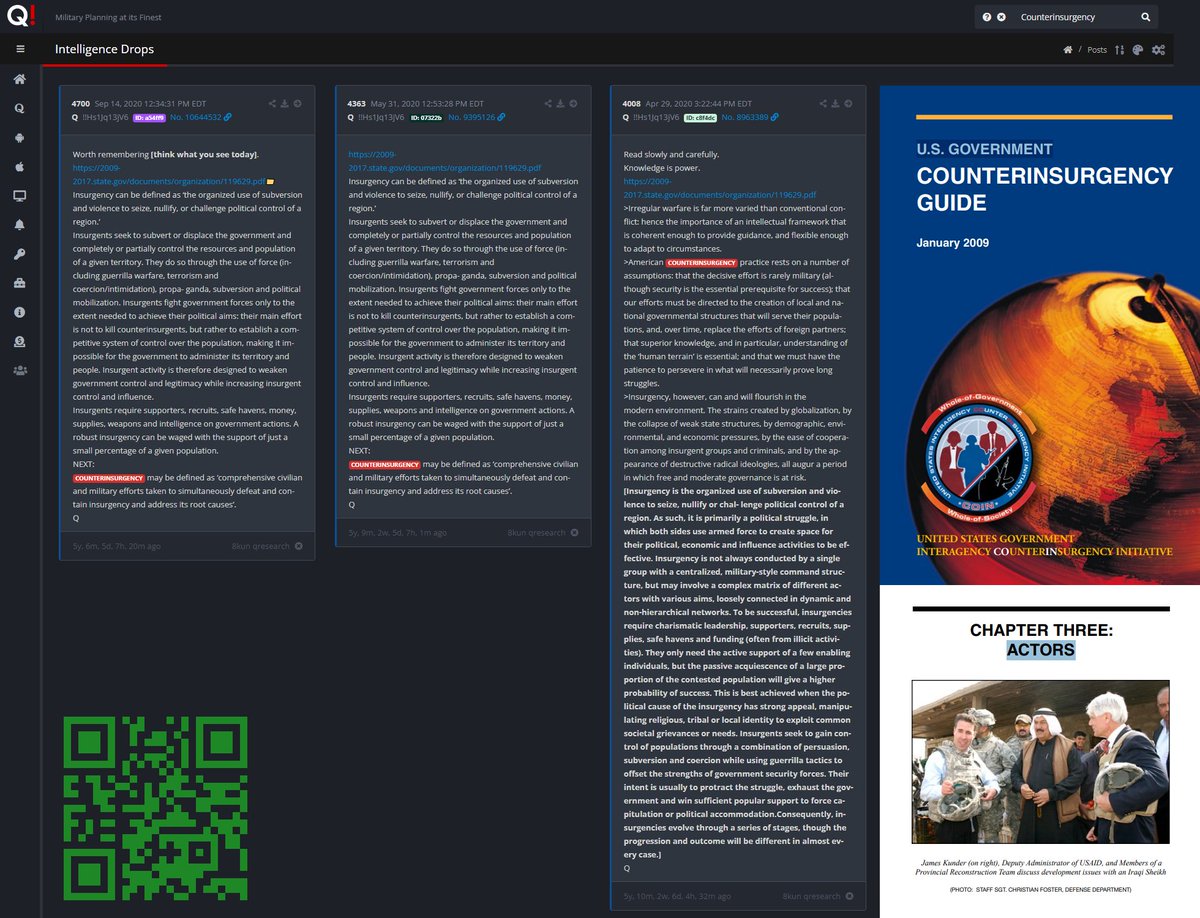Click the Q! site logo
The height and width of the screenshot is (918, 1200).
click(x=20, y=17)
